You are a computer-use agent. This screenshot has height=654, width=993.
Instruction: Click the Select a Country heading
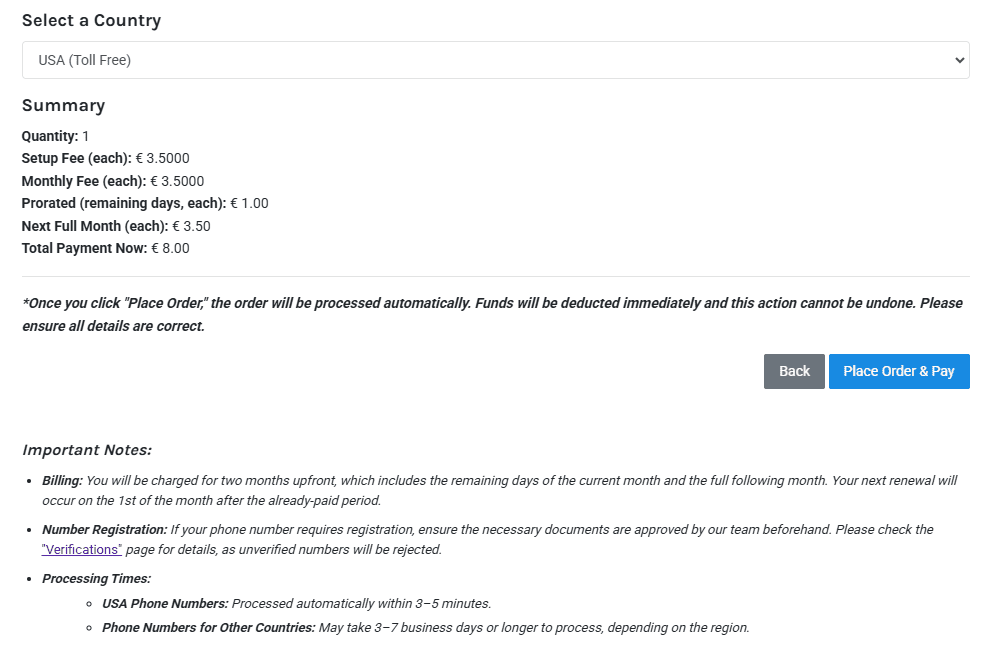[x=91, y=20]
